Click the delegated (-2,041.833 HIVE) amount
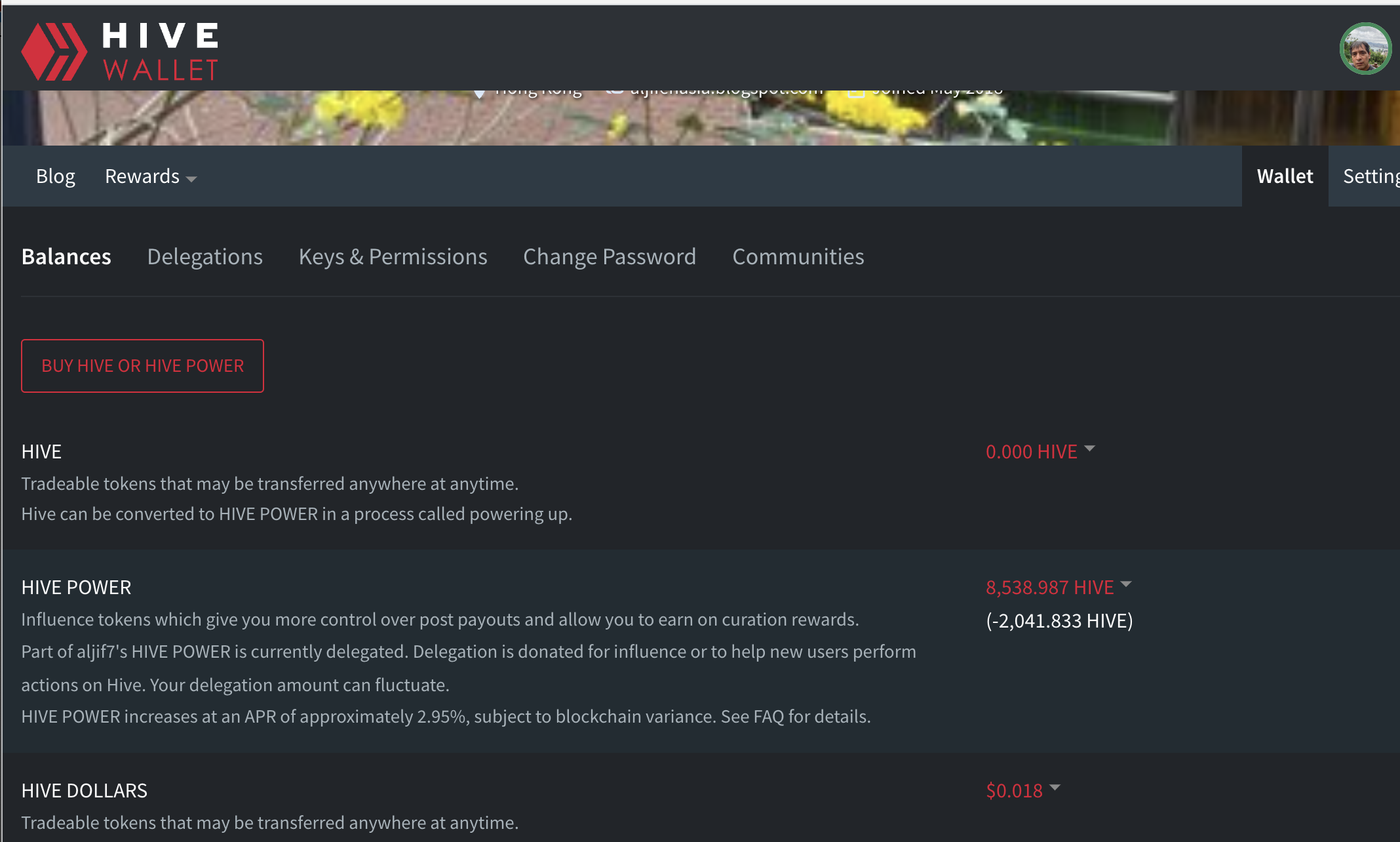 coord(1060,620)
